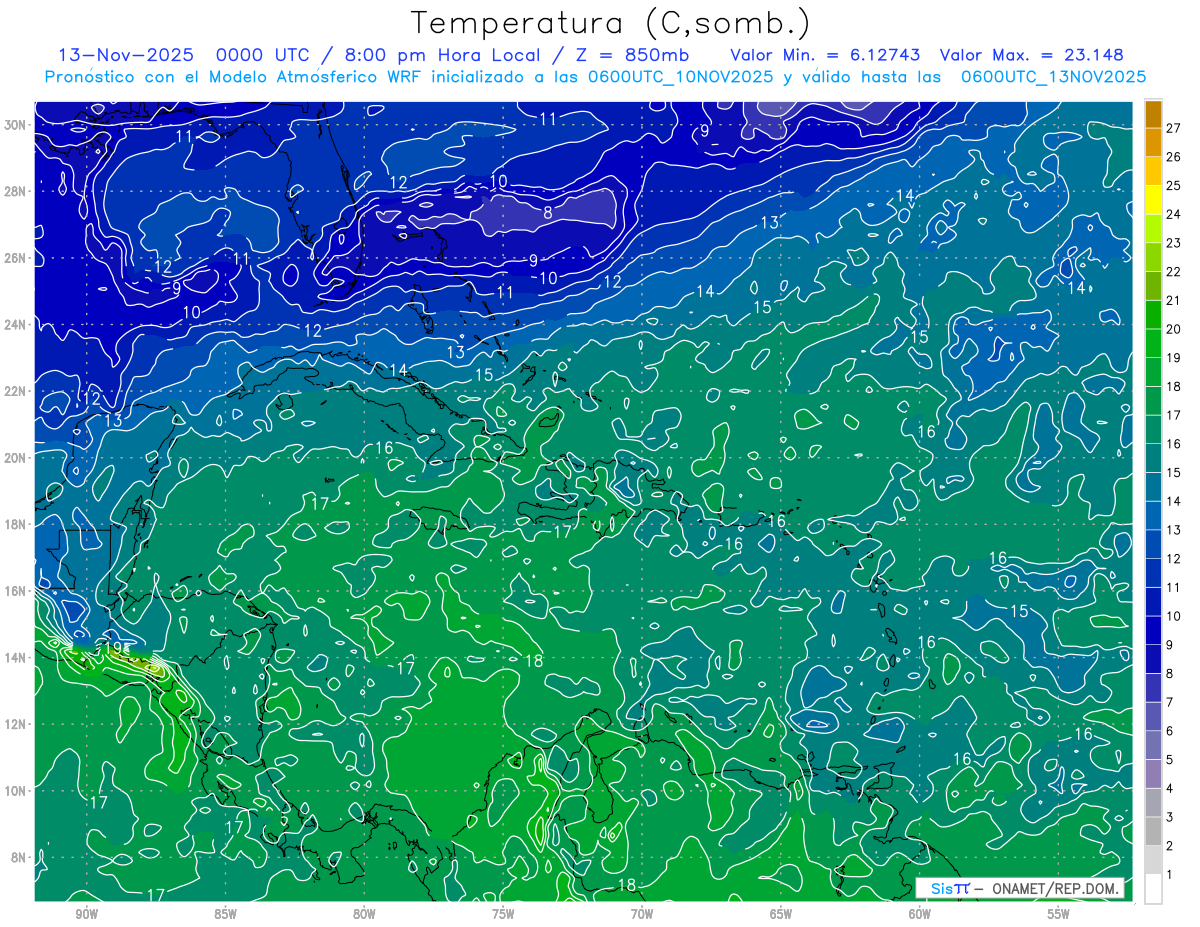Click the value 25 on the color scale
This screenshot has width=1200, height=927.
1174,186
